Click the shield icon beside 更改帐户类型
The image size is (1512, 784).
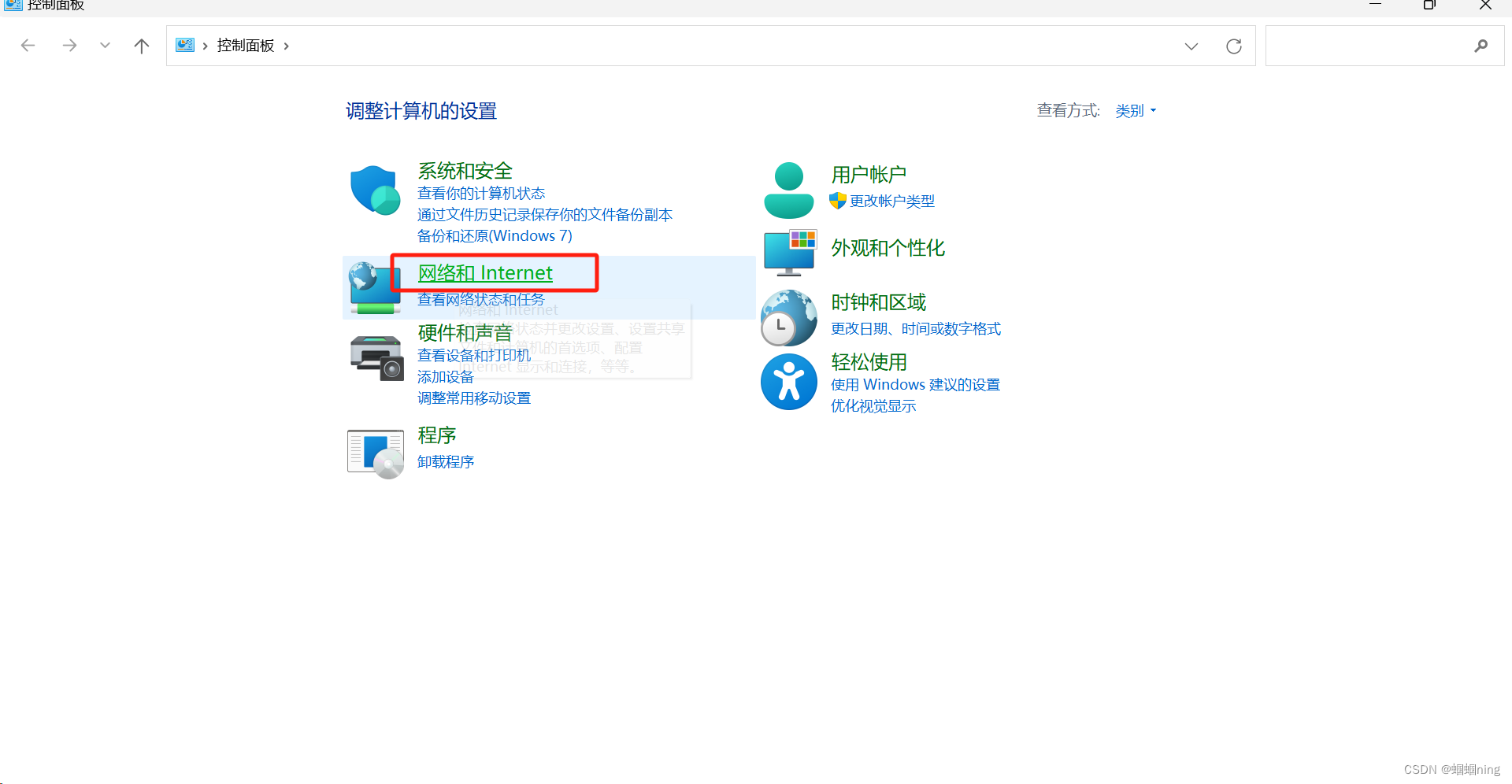838,201
